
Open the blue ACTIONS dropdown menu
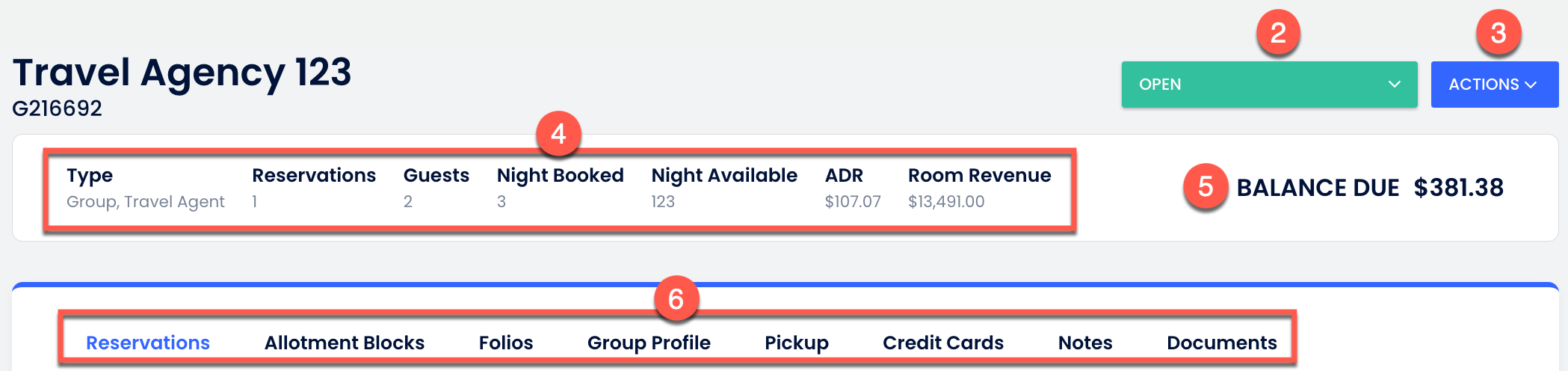(x=1493, y=85)
